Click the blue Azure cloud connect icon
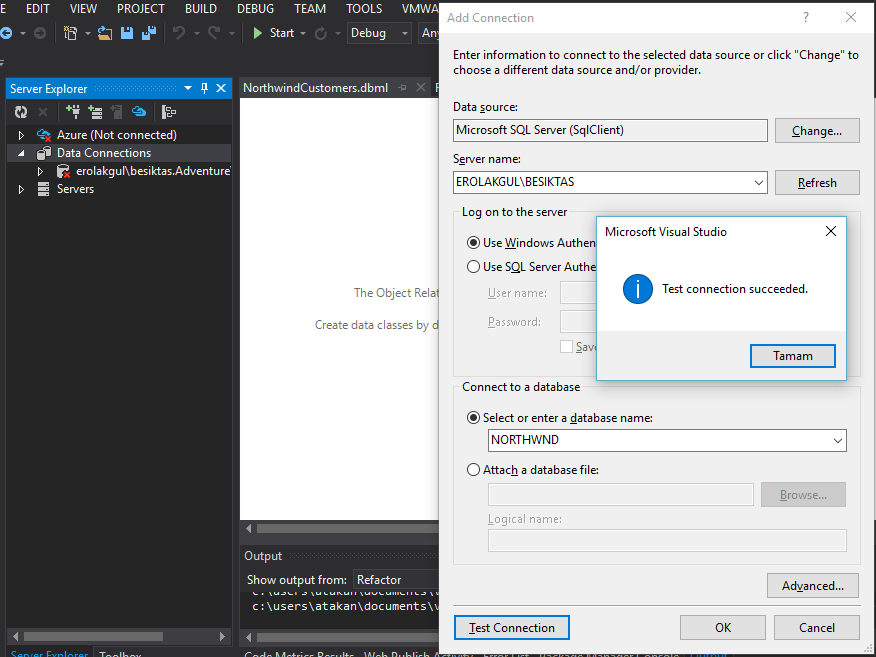876x657 pixels. [140, 113]
